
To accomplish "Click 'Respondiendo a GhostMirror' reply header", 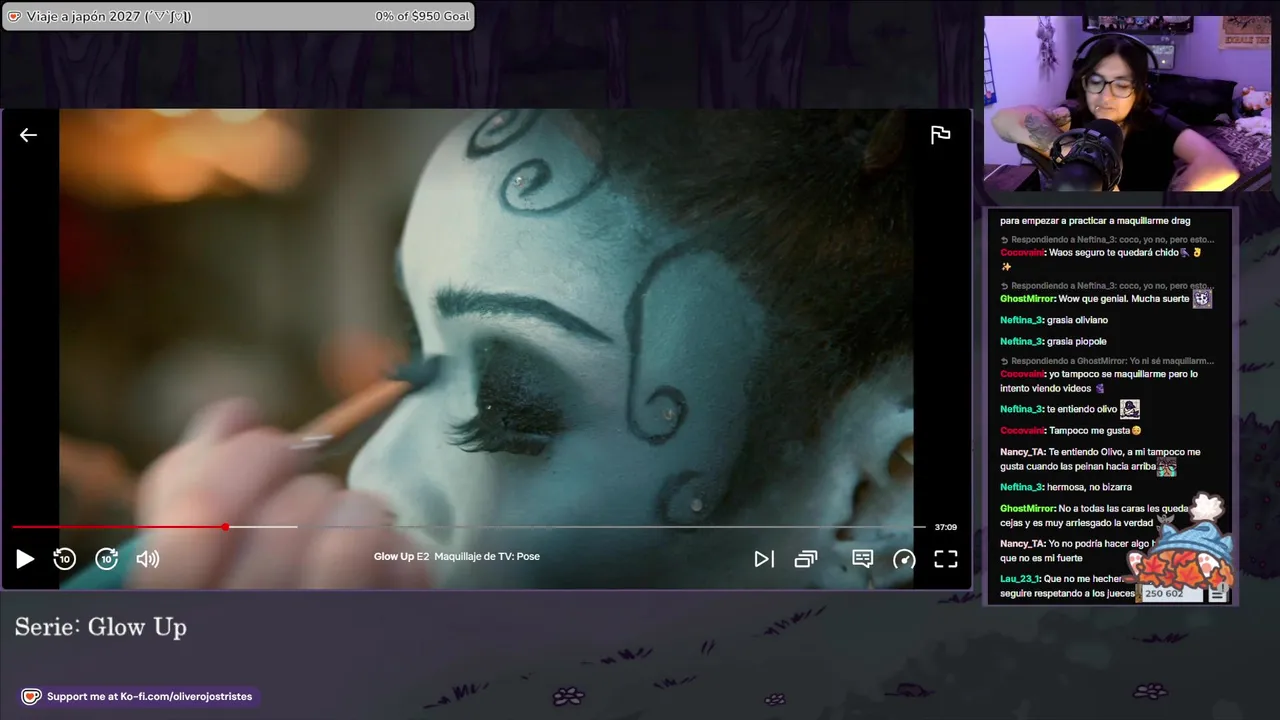I will [1107, 361].
